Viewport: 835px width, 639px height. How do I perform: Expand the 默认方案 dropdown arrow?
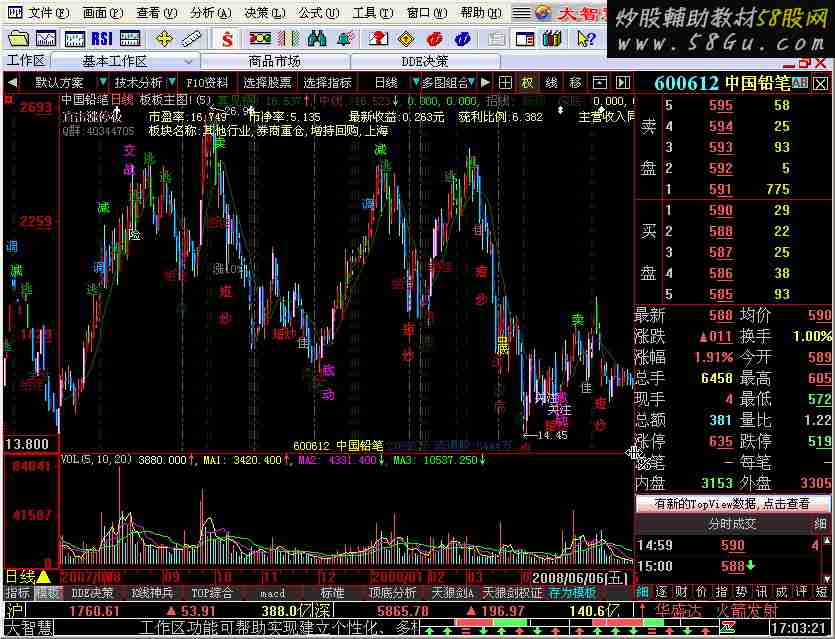(x=102, y=83)
